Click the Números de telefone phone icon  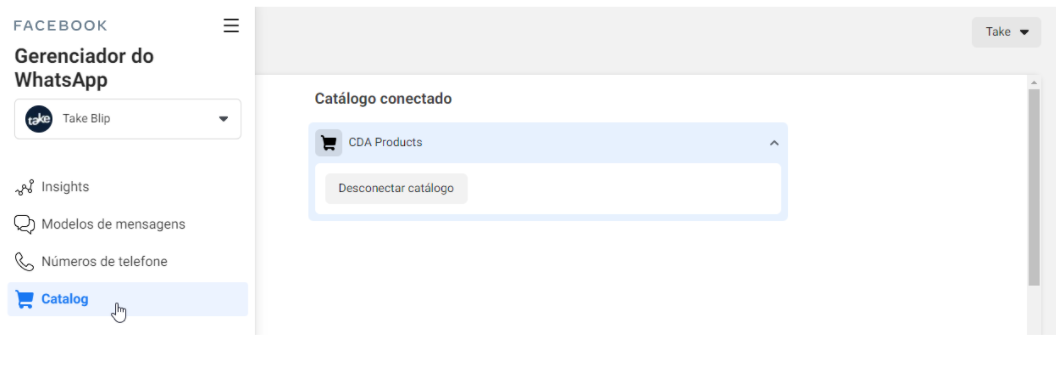point(24,262)
